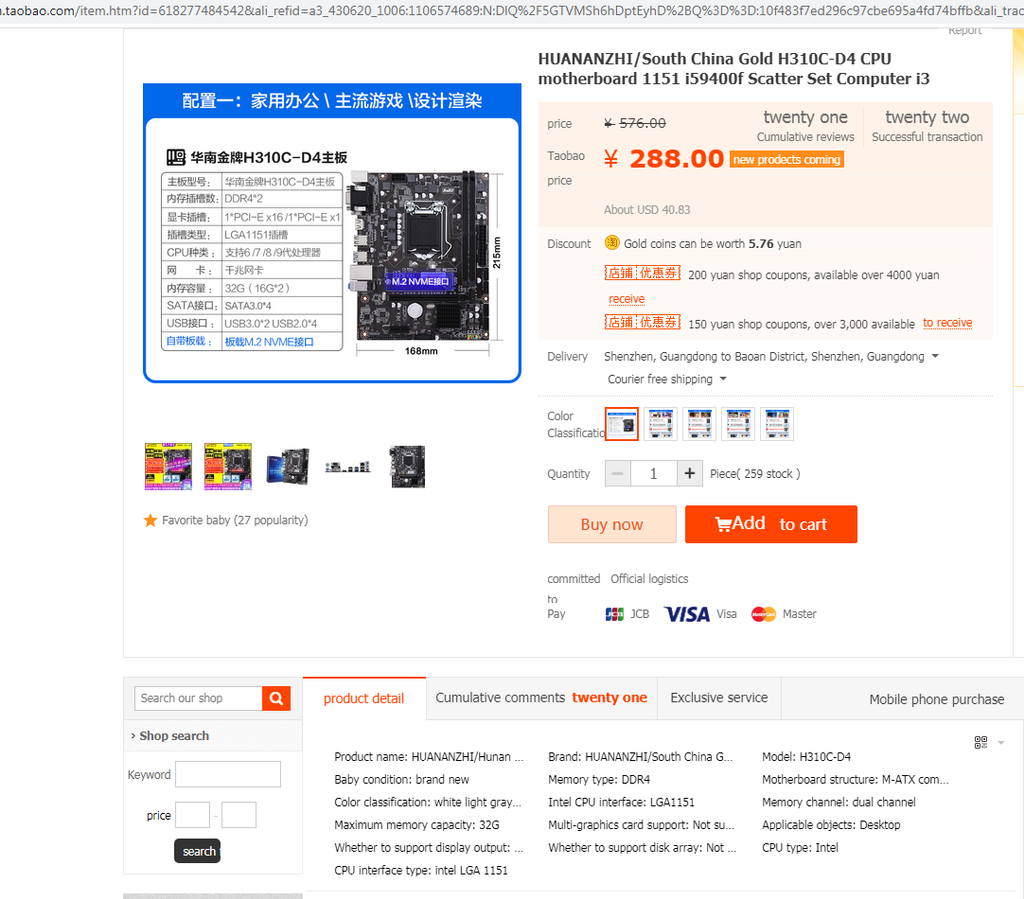Select the first color classification swatch
Image resolution: width=1024 pixels, height=899 pixels.
click(622, 424)
